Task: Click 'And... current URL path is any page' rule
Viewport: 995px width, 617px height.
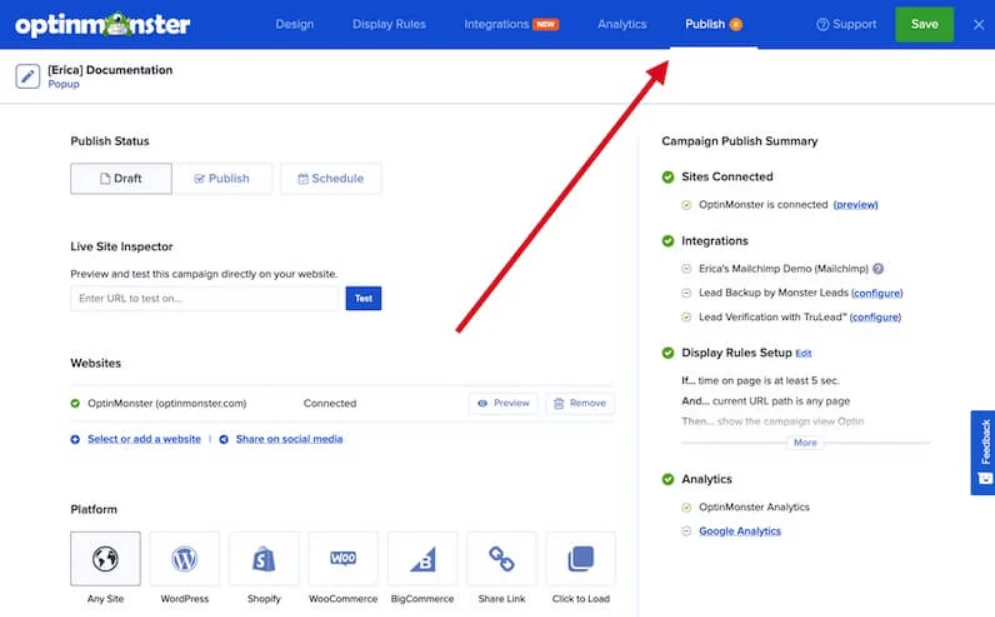Action: (x=765, y=401)
